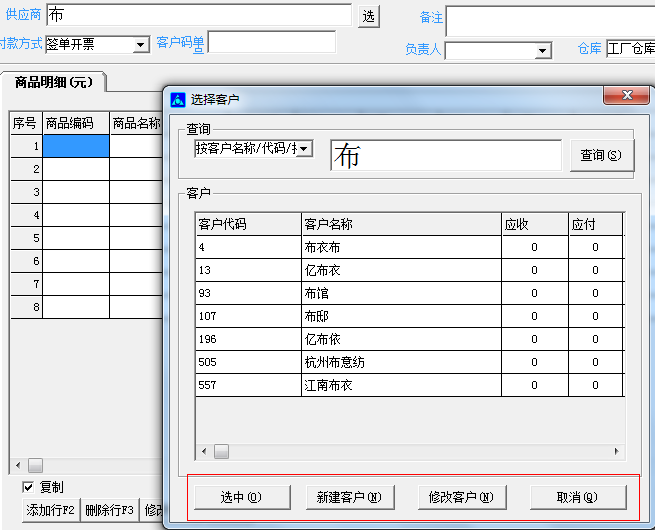Toggle the 复制 checkbox

[28, 487]
